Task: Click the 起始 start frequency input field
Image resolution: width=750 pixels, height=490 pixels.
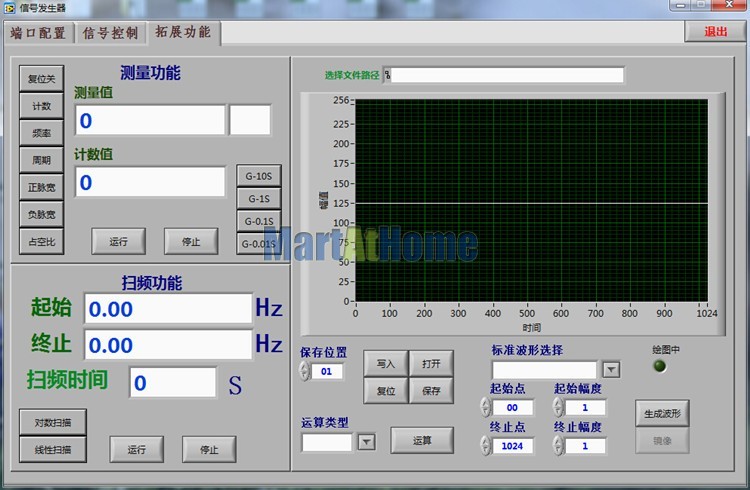Action: [167, 309]
